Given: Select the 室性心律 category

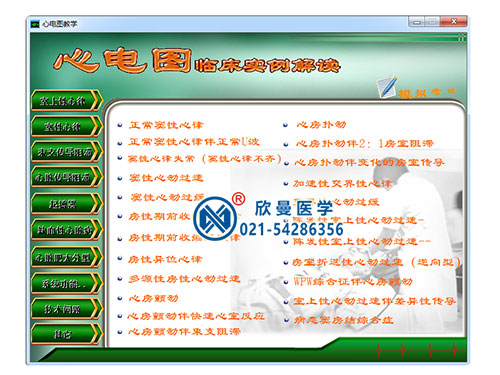Looking at the screenshot, I should coord(66,126).
